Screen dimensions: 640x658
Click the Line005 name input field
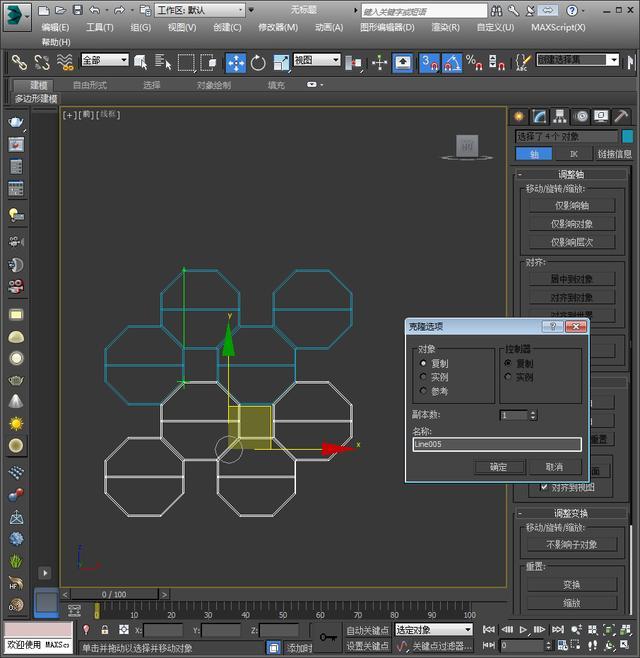click(x=496, y=445)
